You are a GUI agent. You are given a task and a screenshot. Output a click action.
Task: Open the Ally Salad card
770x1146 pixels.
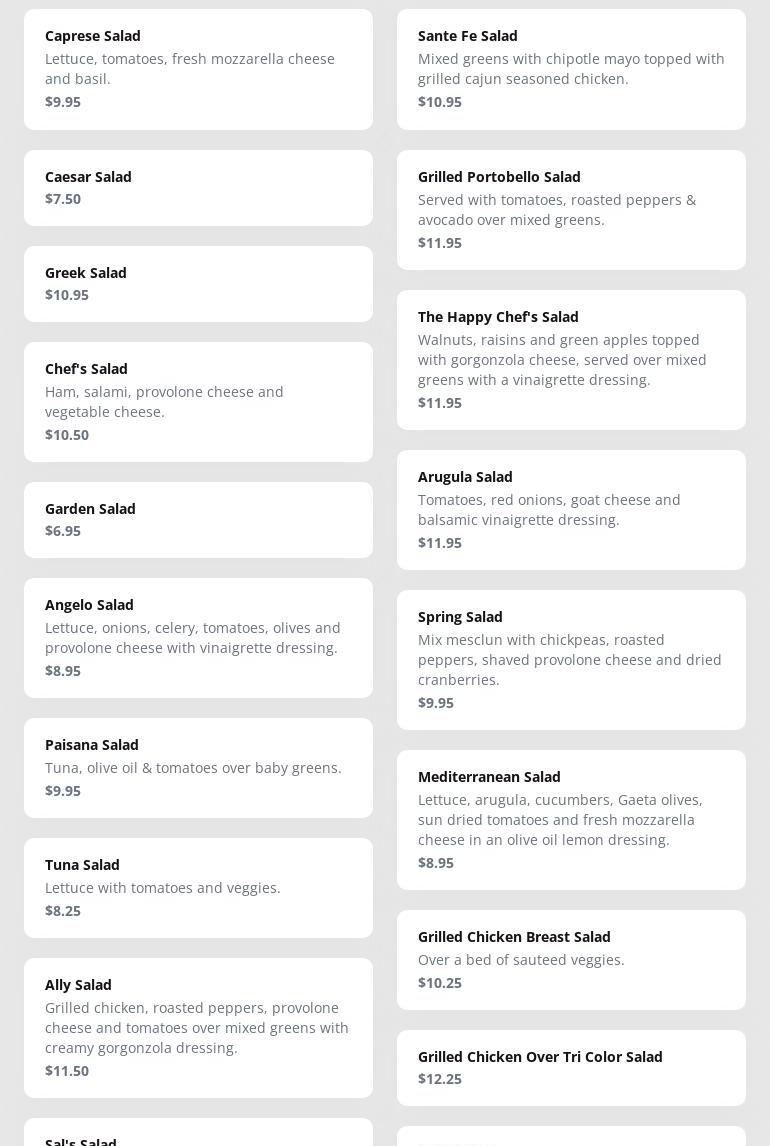(x=198, y=1028)
